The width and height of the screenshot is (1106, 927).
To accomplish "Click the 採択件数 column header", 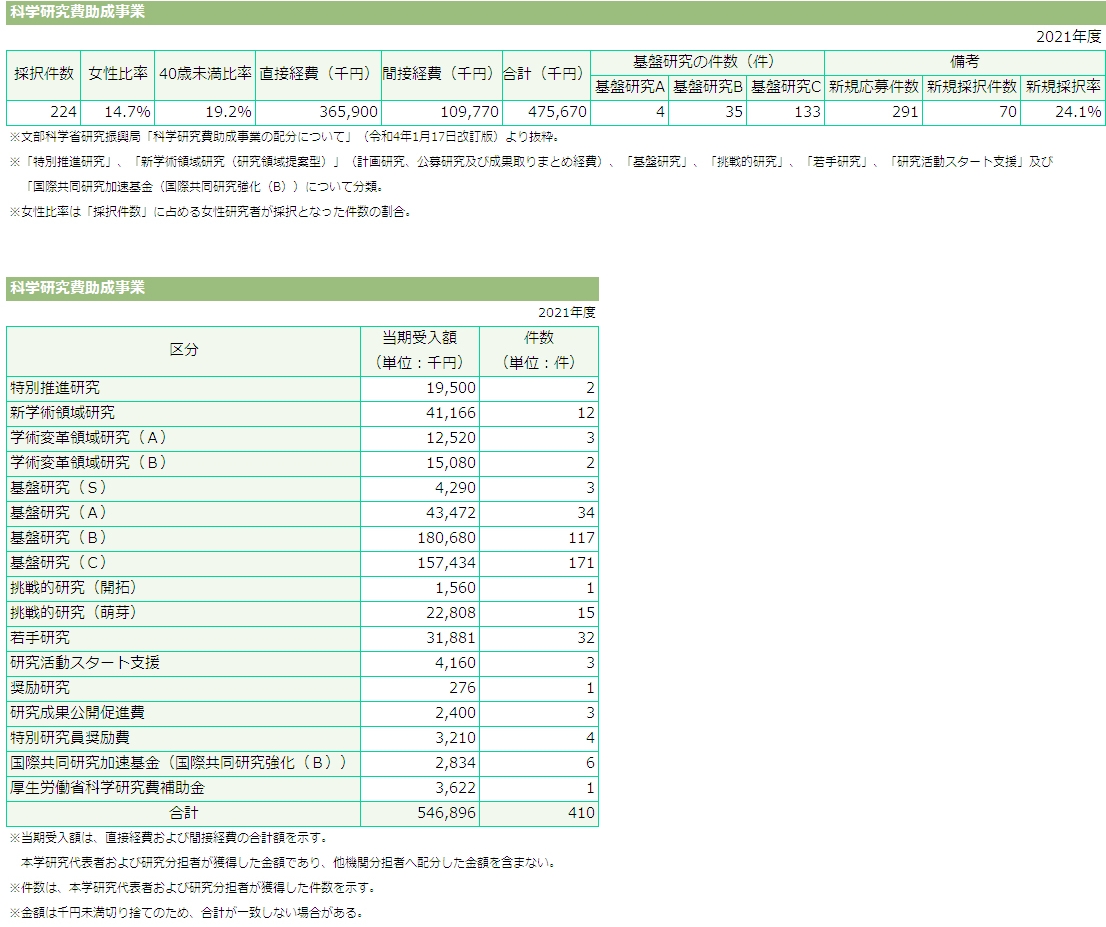I will coord(44,74).
